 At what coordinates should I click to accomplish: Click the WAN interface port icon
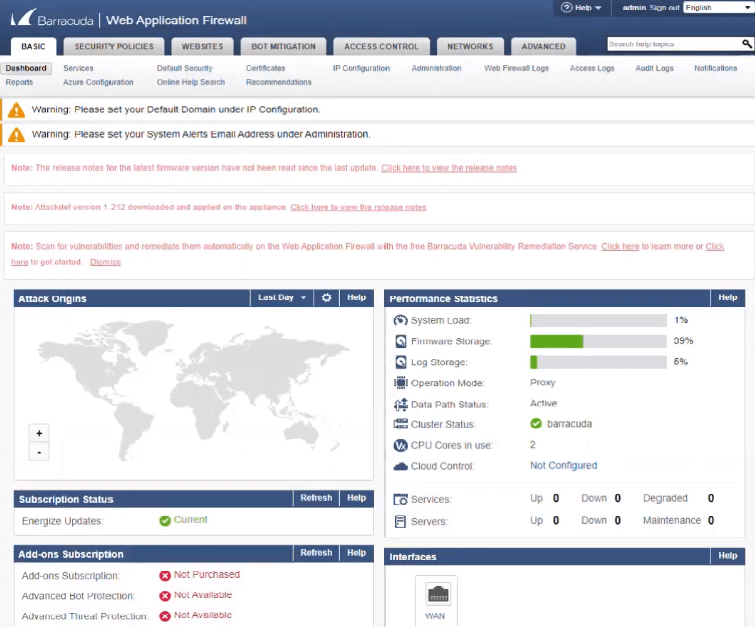pyautogui.click(x=438, y=594)
